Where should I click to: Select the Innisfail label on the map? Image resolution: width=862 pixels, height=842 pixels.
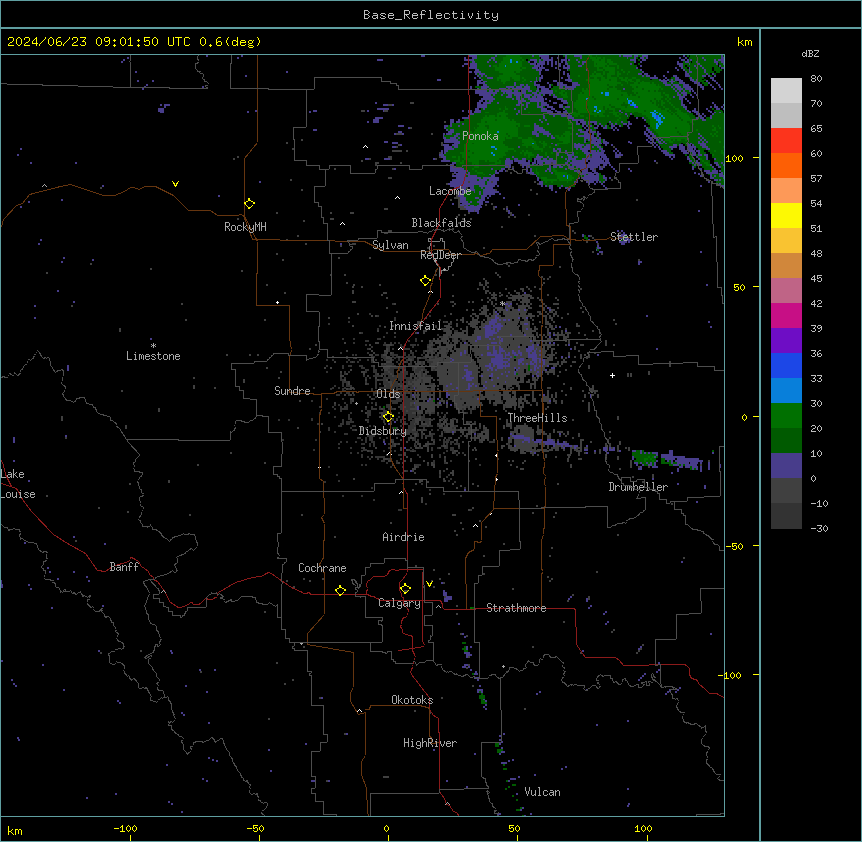(x=415, y=326)
